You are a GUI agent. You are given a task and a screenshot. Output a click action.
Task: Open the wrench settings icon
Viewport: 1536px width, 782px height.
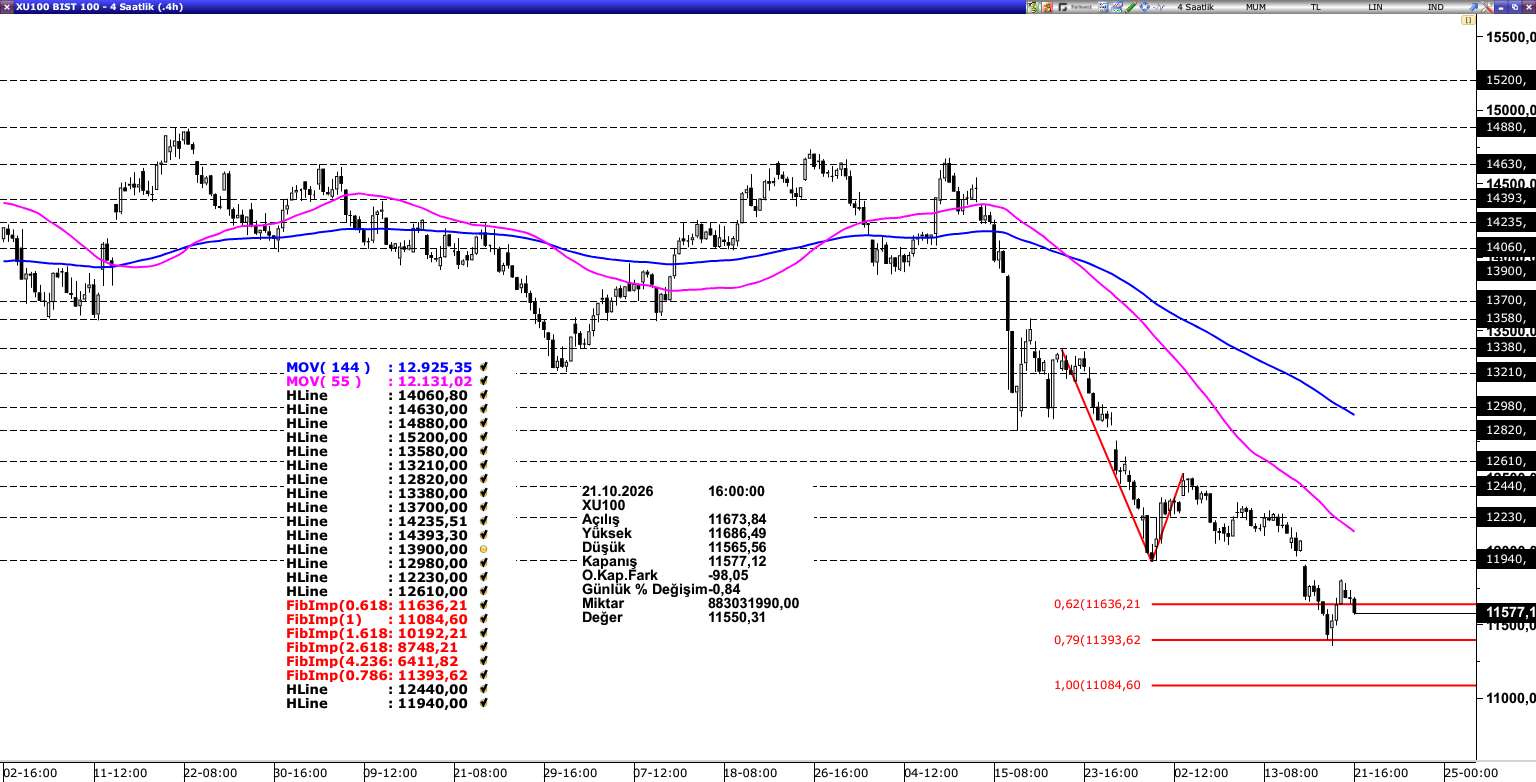[x=1487, y=7]
